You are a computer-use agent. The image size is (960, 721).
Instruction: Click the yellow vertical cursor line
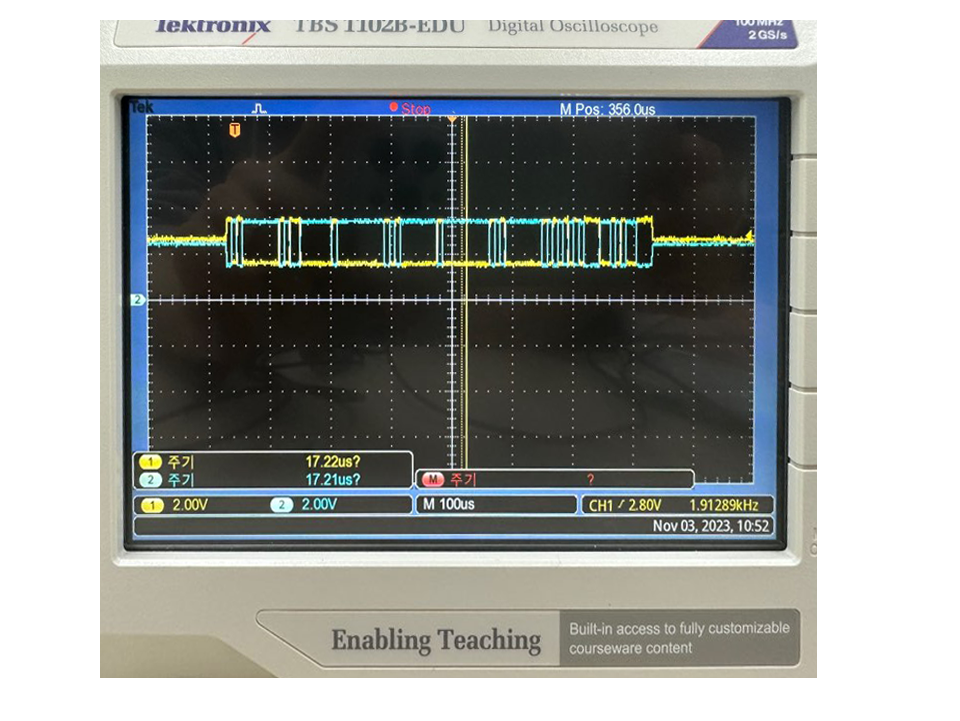466,293
